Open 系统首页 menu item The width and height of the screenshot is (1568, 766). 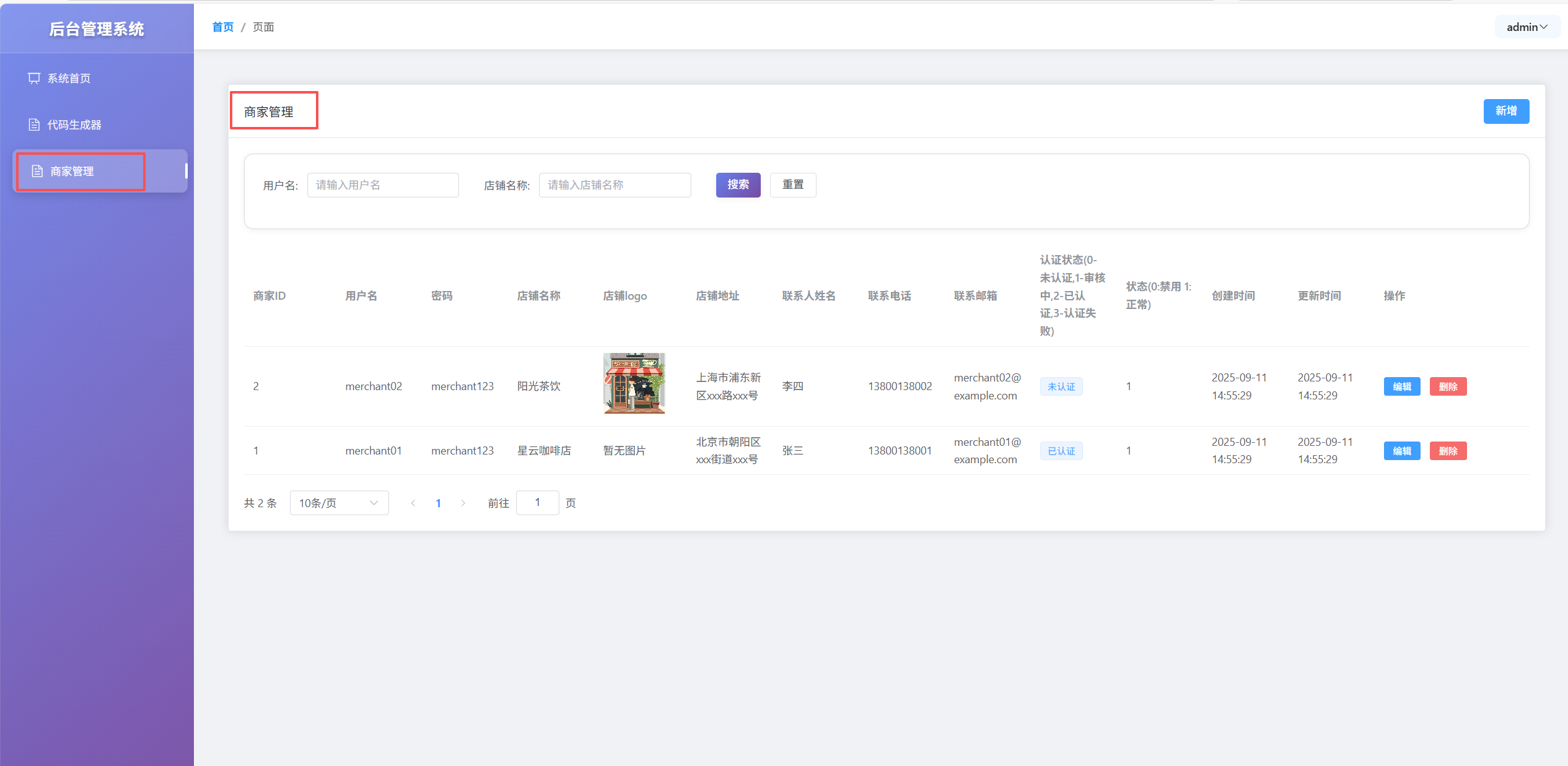(x=69, y=78)
